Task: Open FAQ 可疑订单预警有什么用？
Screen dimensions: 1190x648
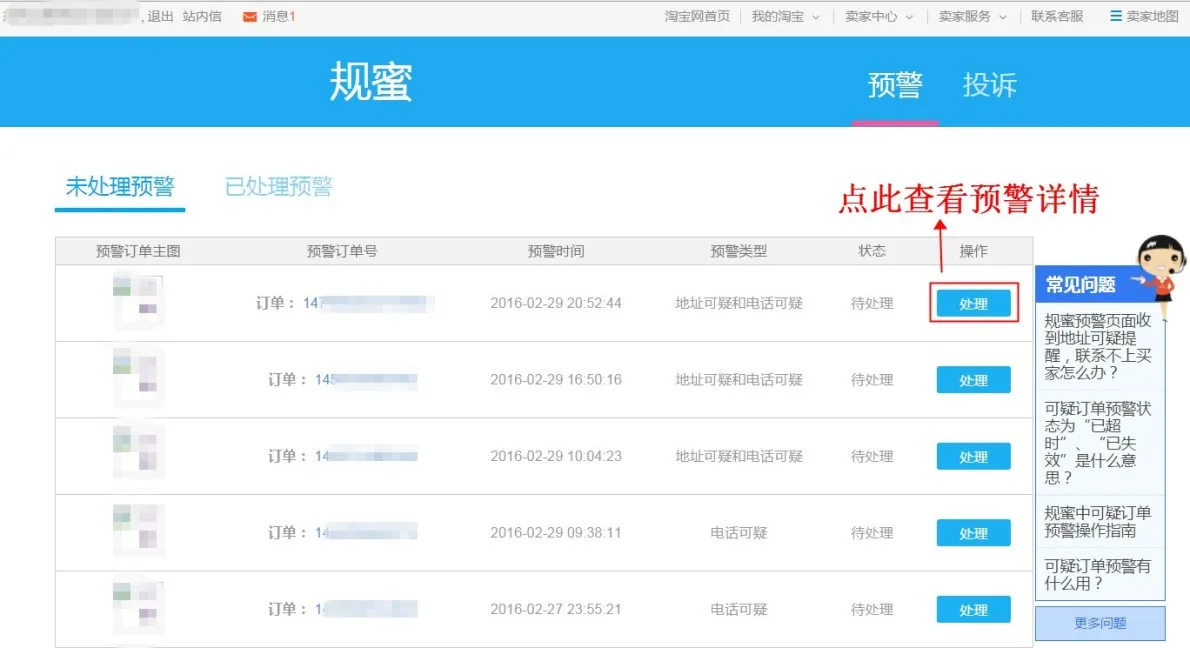Action: (x=1097, y=574)
